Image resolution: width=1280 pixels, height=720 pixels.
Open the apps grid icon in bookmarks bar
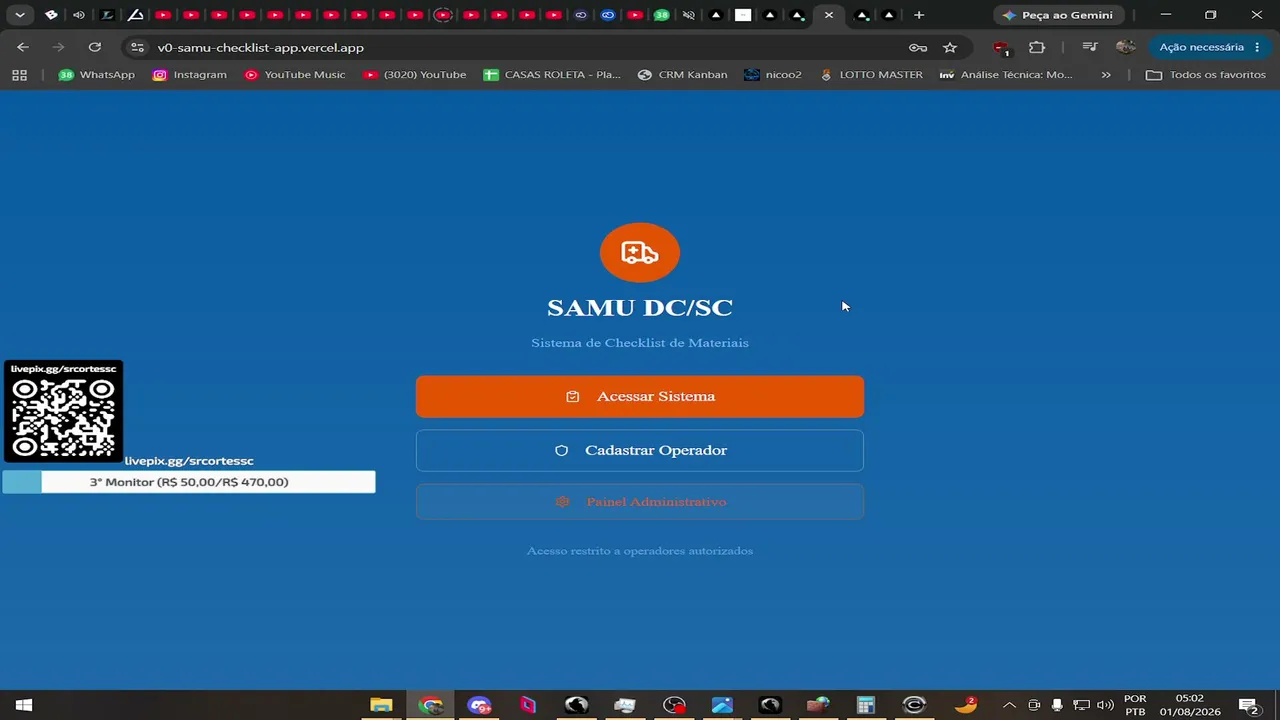[19, 75]
